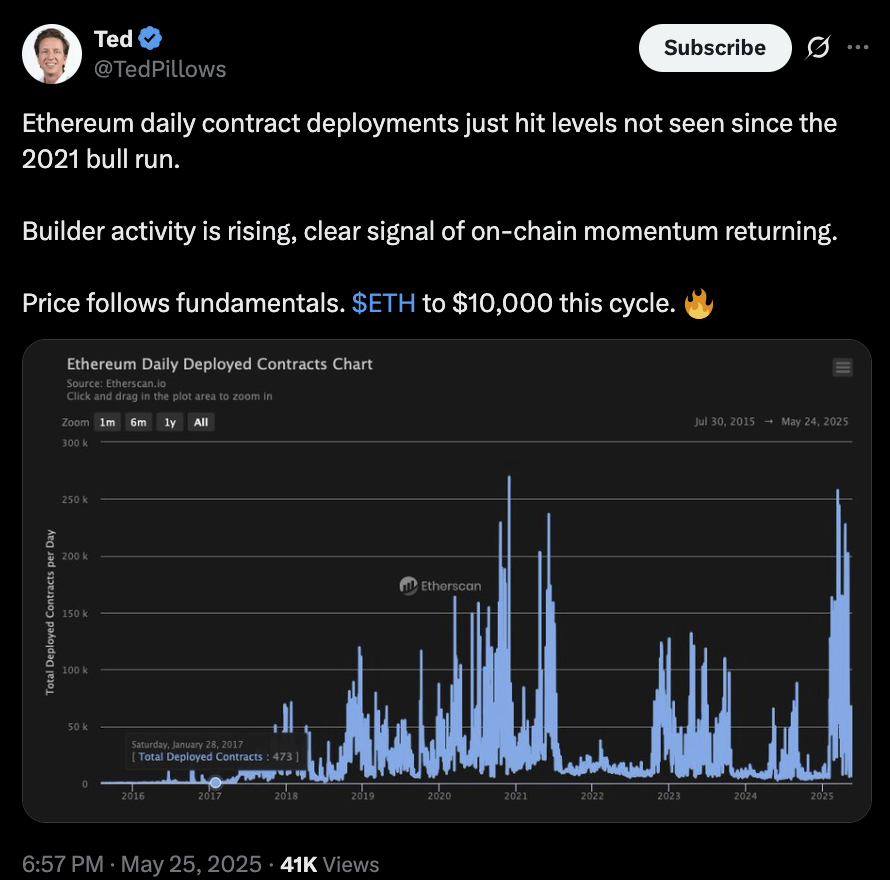Click the Jul 30, 2015 start date field
Screen dimensions: 890x880
tap(725, 422)
